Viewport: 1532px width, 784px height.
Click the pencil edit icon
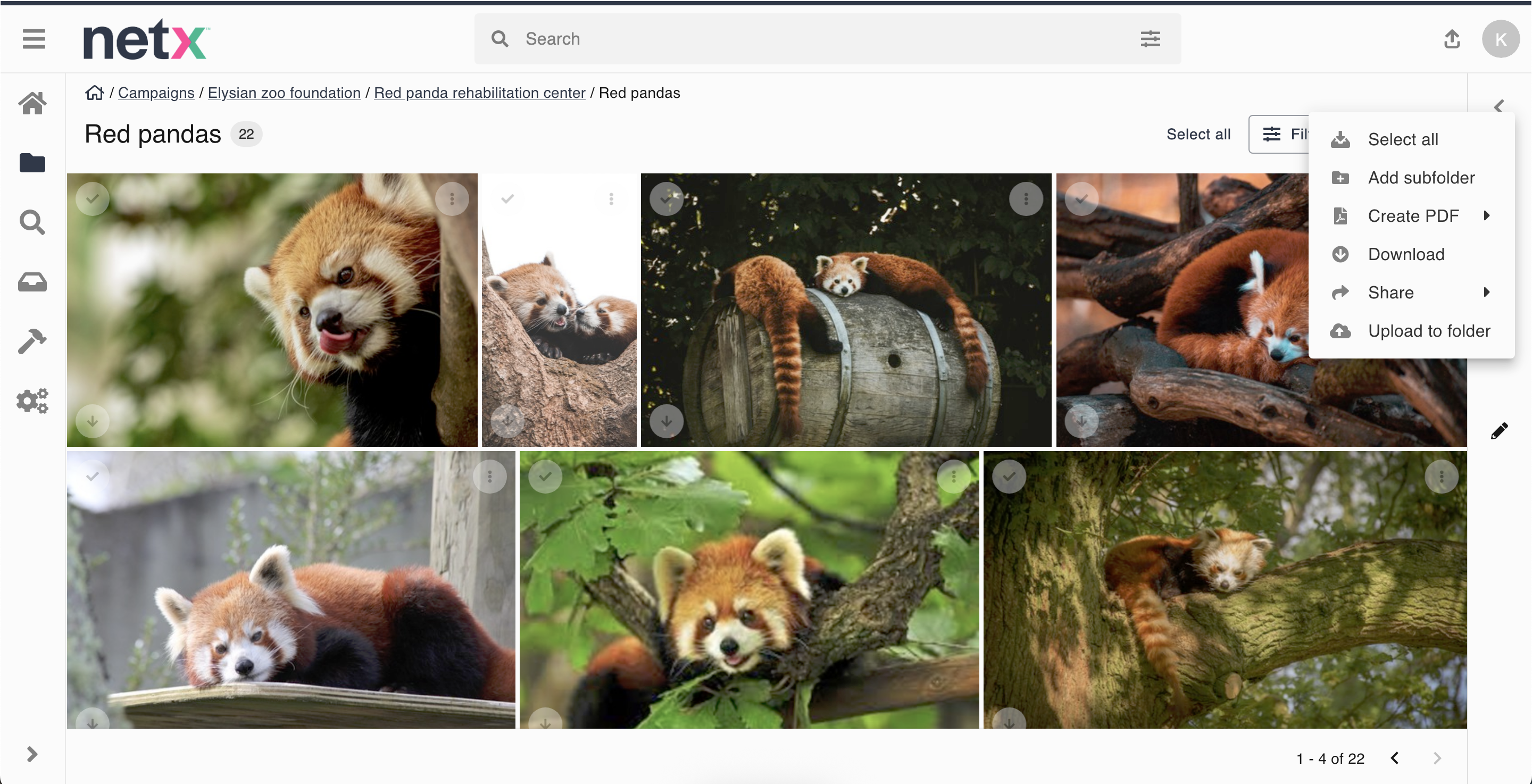1498,431
